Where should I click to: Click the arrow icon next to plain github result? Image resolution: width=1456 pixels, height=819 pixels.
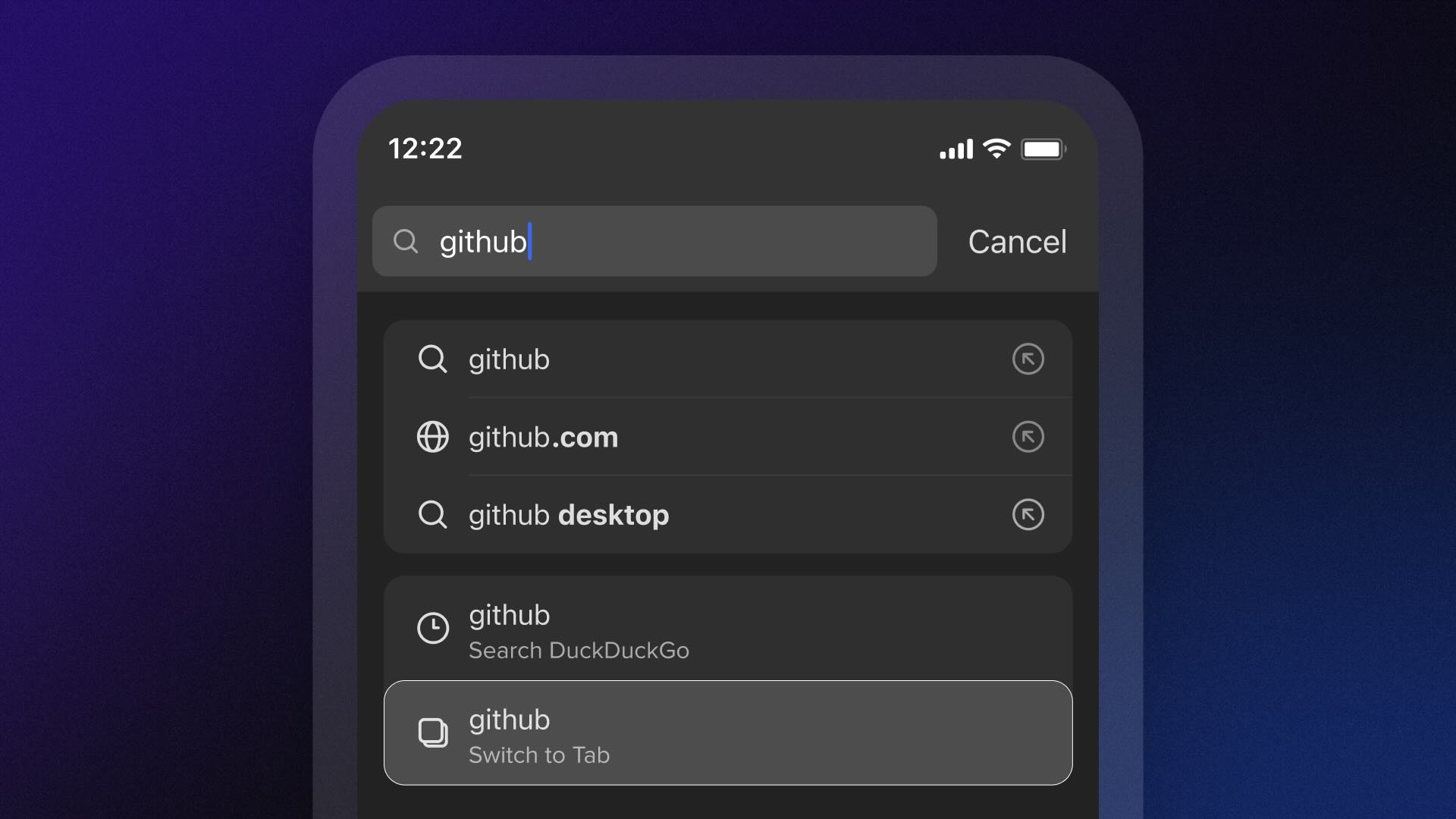click(1027, 358)
